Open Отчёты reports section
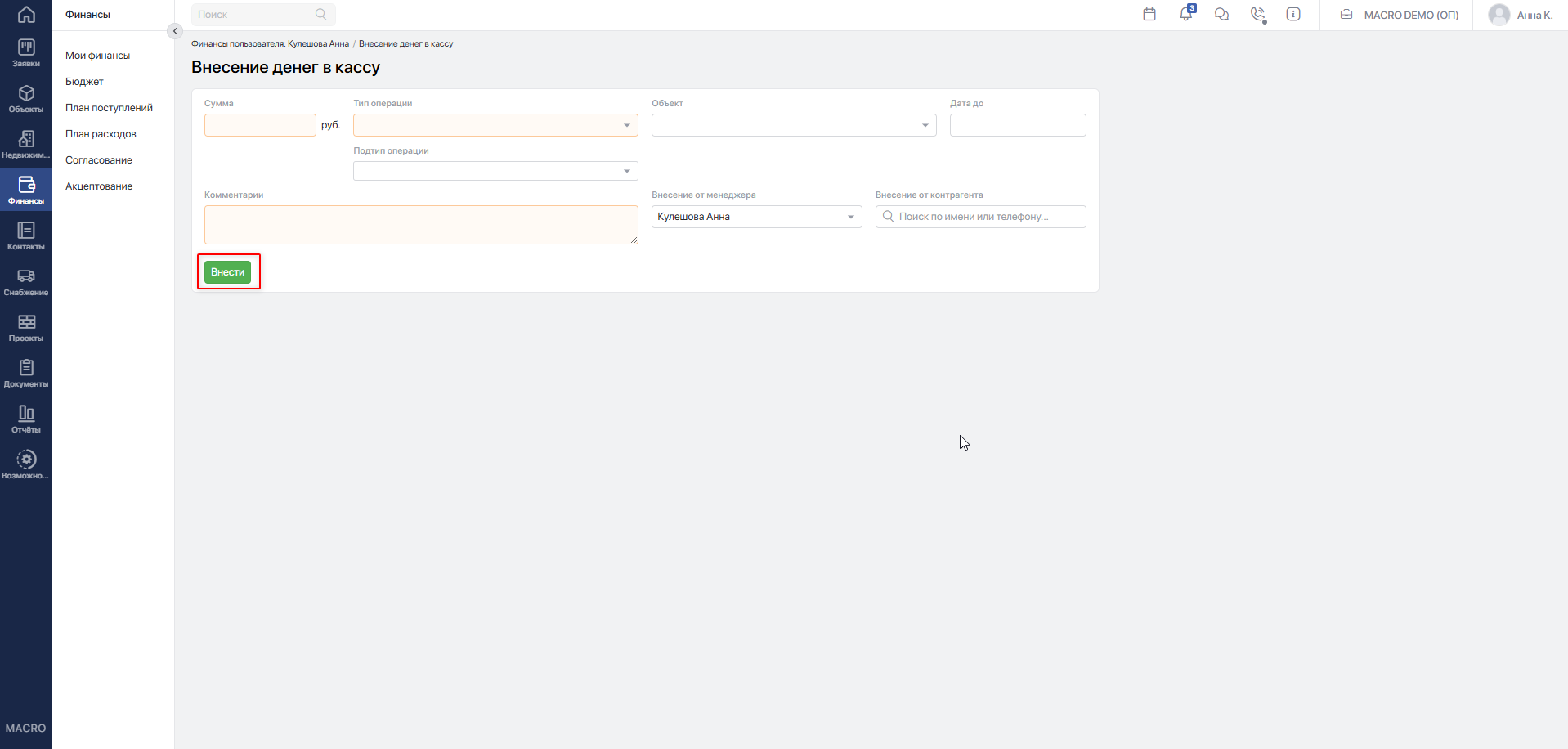This screenshot has width=1568, height=749. coord(26,419)
